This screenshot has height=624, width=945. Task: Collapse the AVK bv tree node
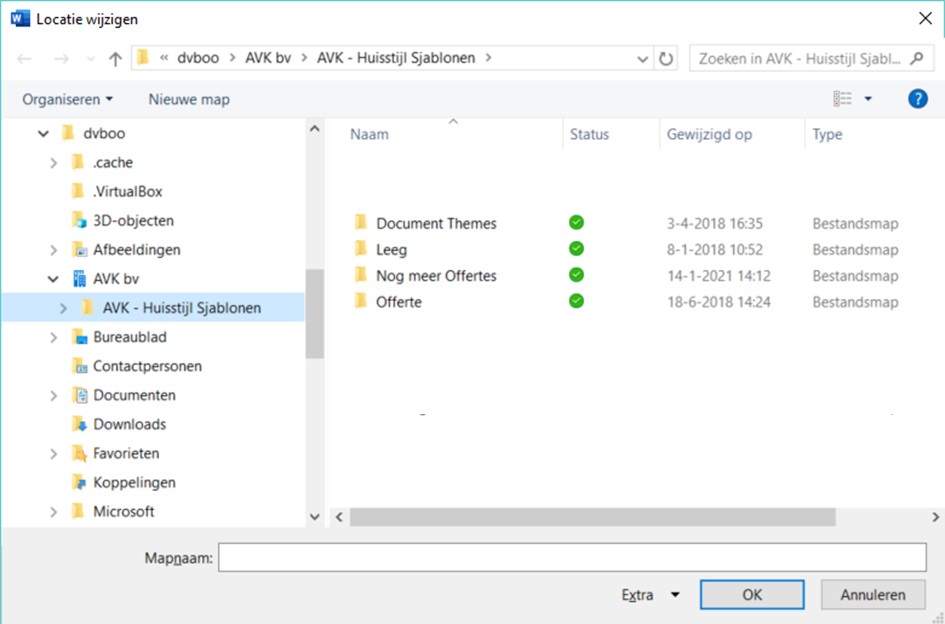tap(54, 279)
